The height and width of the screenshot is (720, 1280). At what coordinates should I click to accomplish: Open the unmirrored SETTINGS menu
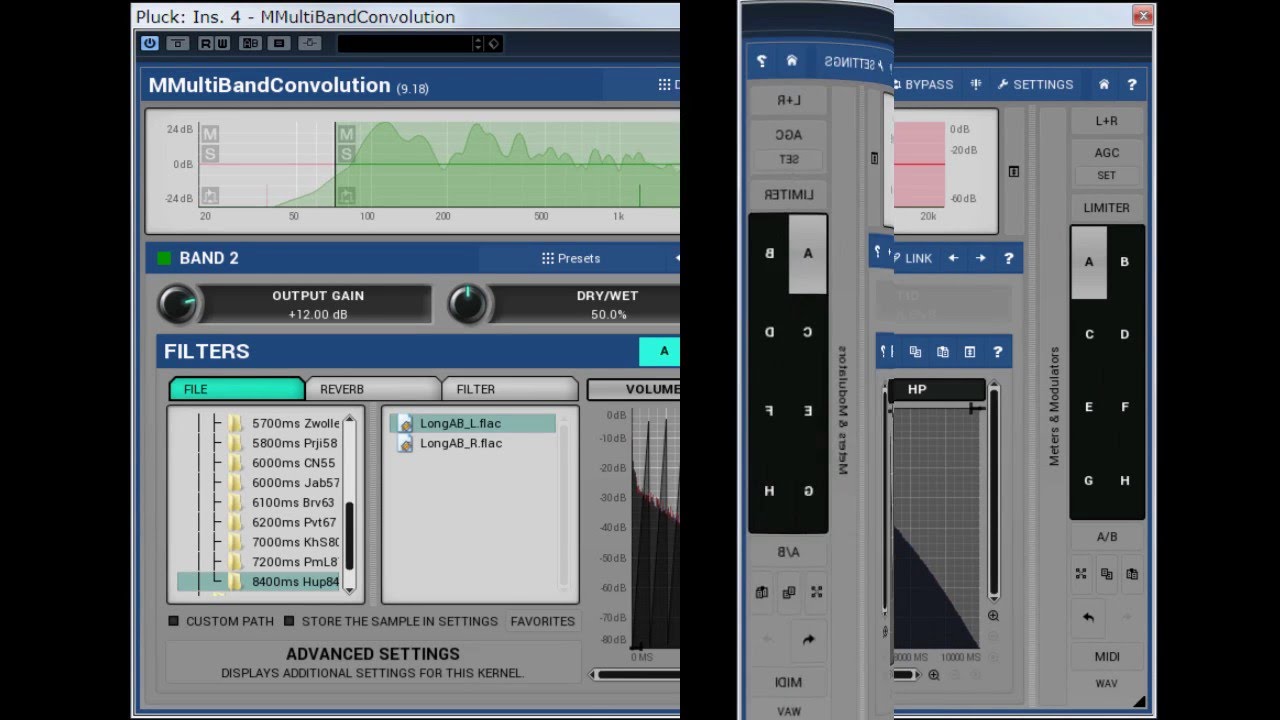[x=1035, y=85]
